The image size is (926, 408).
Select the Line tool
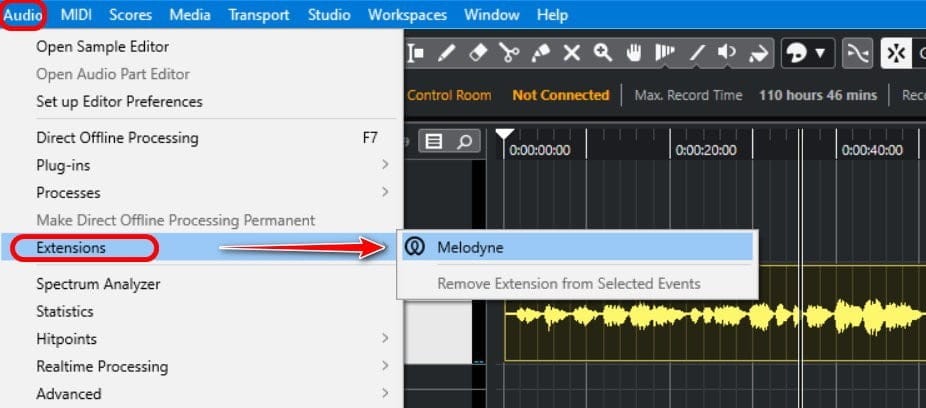697,54
